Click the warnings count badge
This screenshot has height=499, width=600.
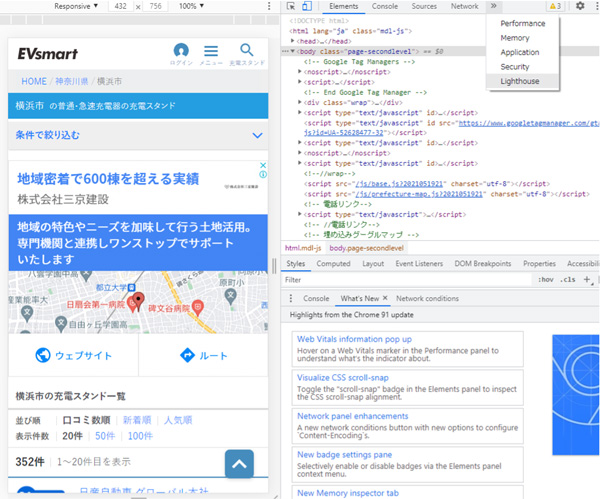point(555,6)
